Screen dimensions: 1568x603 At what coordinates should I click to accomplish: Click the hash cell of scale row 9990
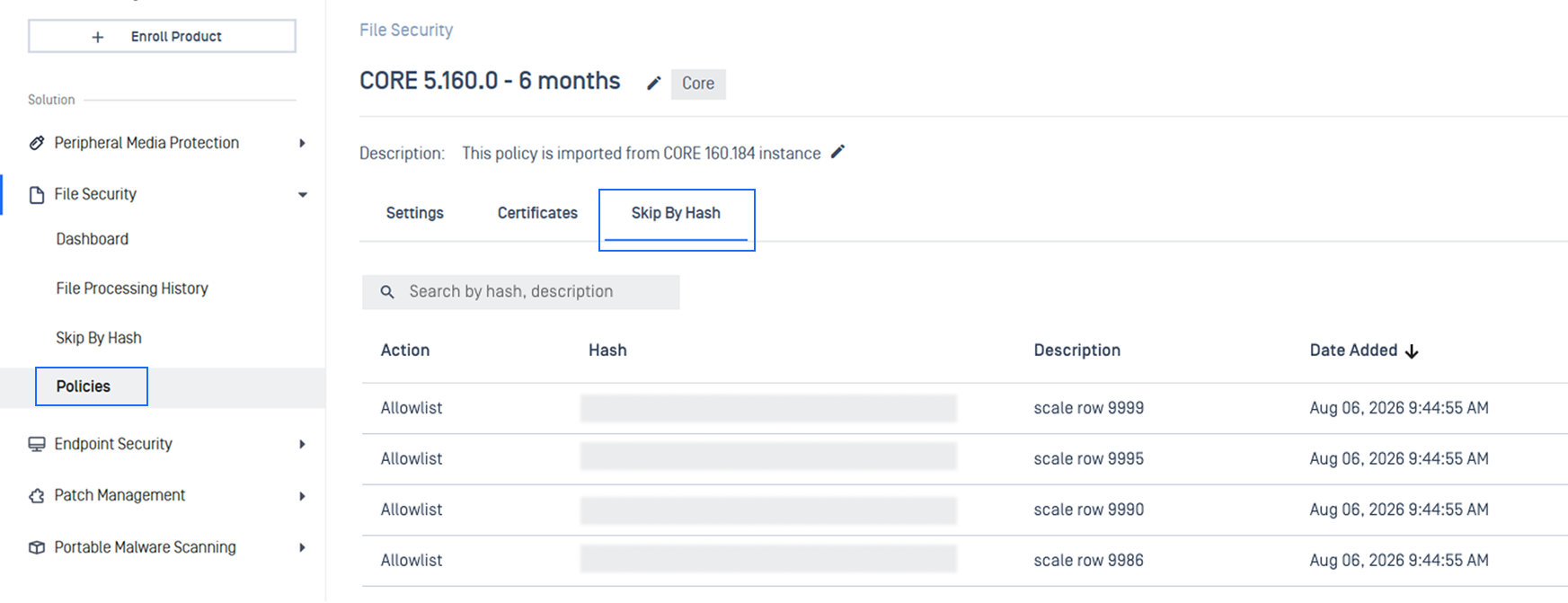768,510
